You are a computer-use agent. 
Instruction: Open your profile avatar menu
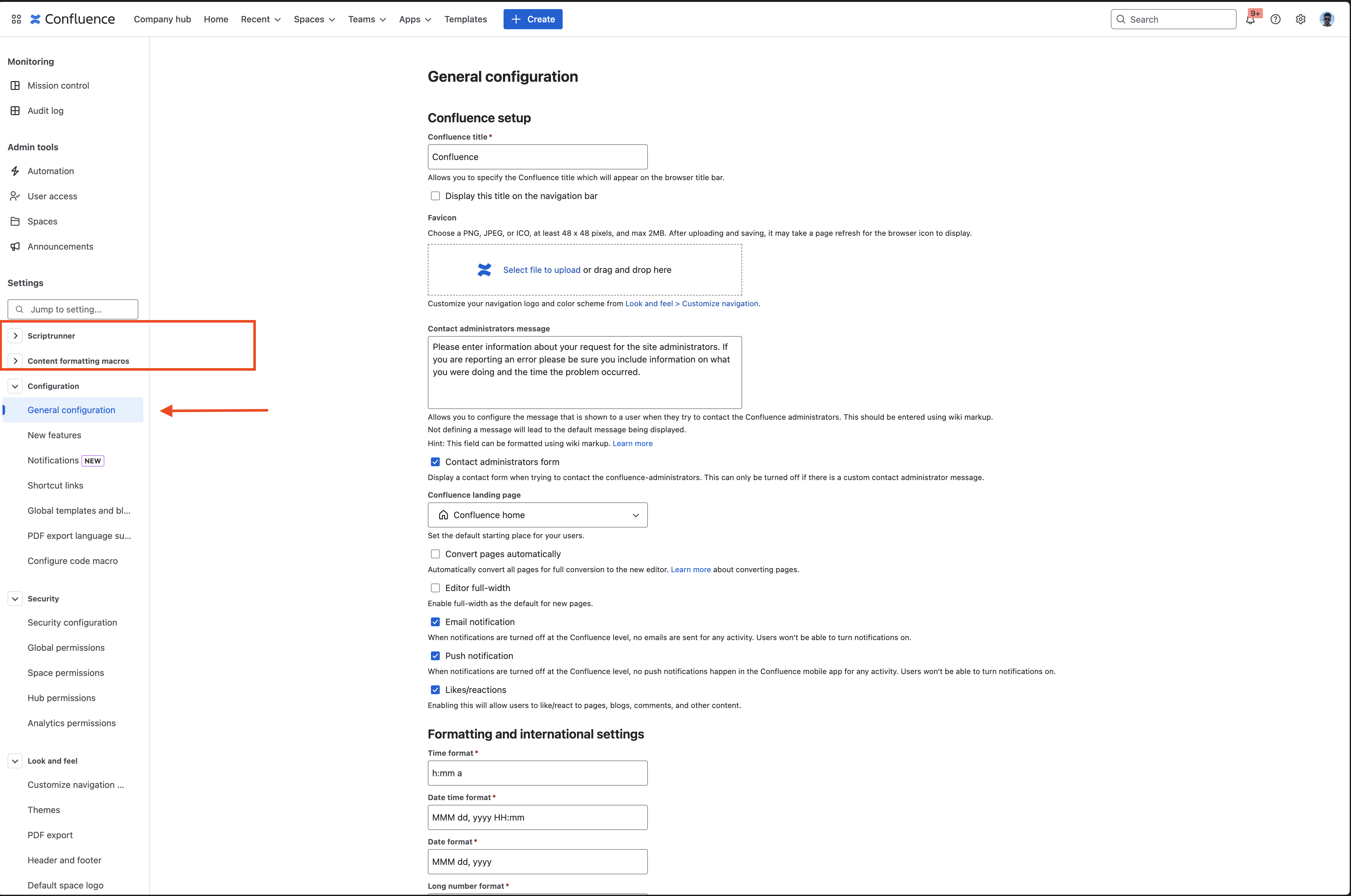pyautogui.click(x=1326, y=19)
